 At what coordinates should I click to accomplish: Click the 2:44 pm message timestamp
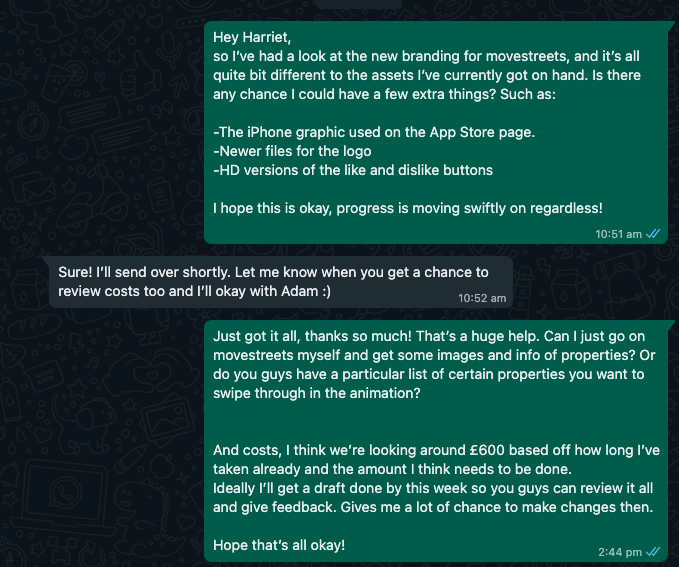click(x=620, y=552)
